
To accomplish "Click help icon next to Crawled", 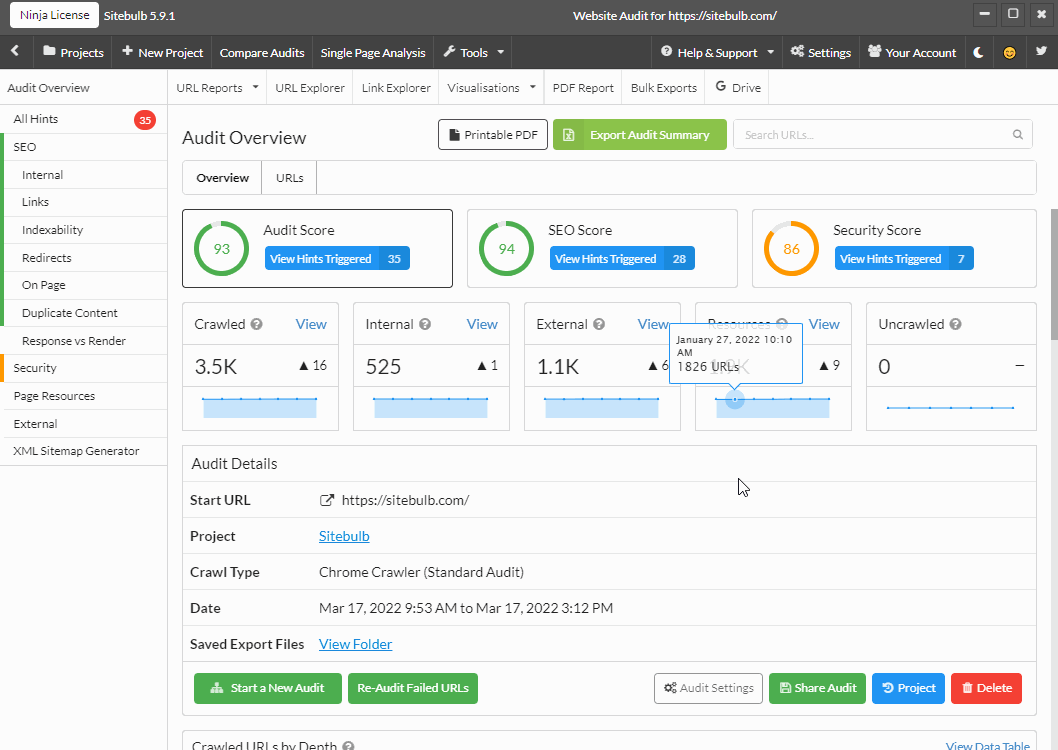I will 256,324.
